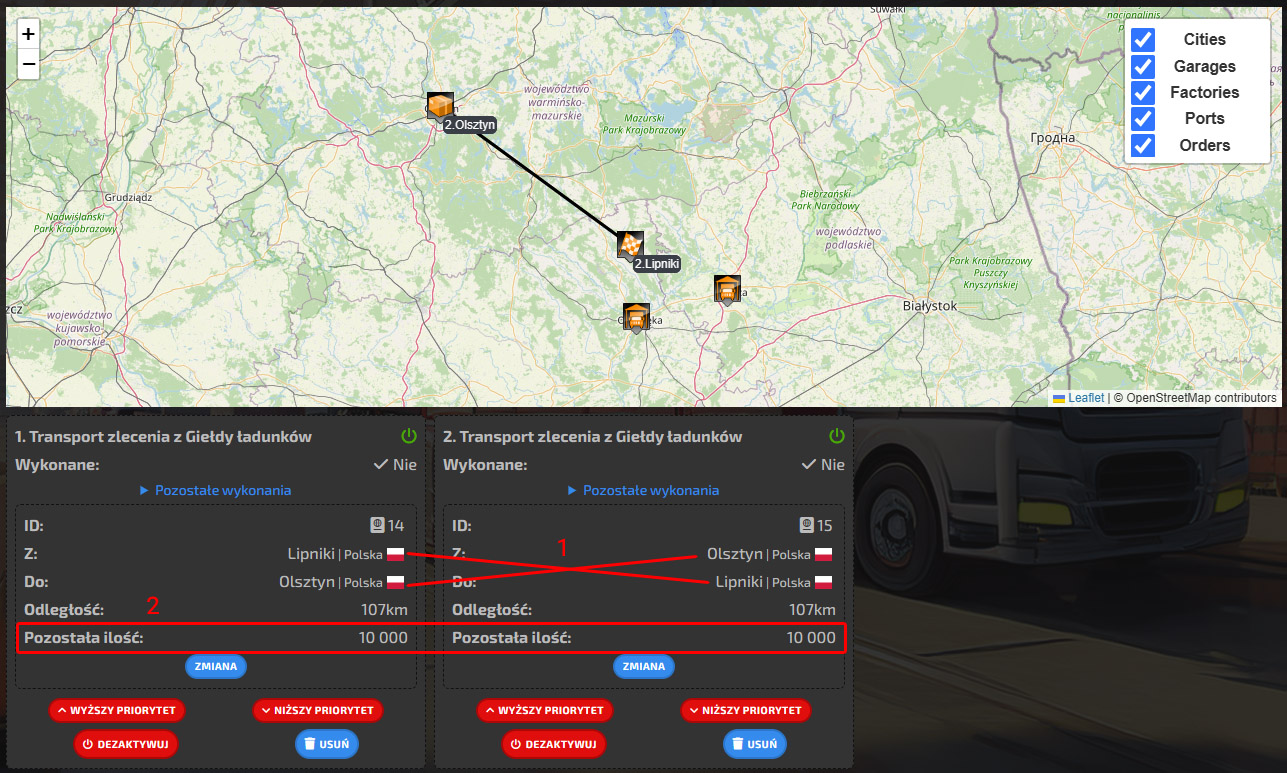
Task: Click the rightmost orange truck garage marker
Action: click(727, 289)
